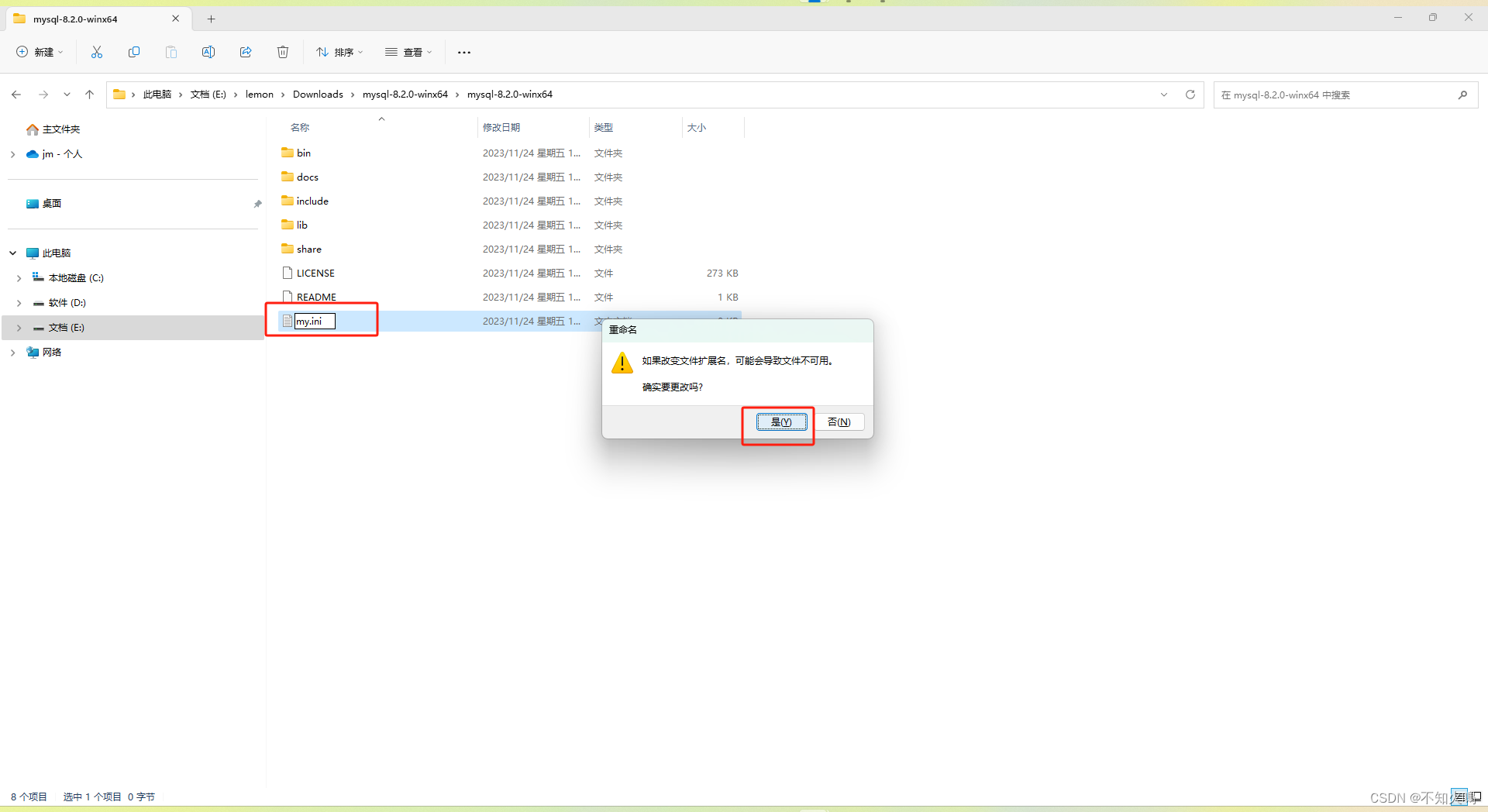Close the mysql-8.2.0-winx64 tab
Viewport: 1488px width, 812px height.
point(176,19)
